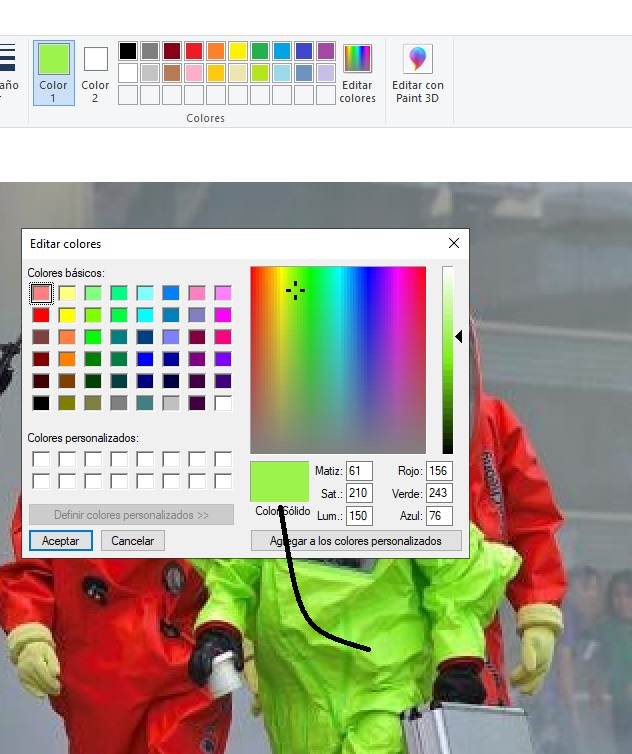
Task: Open Editar con Paint 3D
Action: pos(417,73)
